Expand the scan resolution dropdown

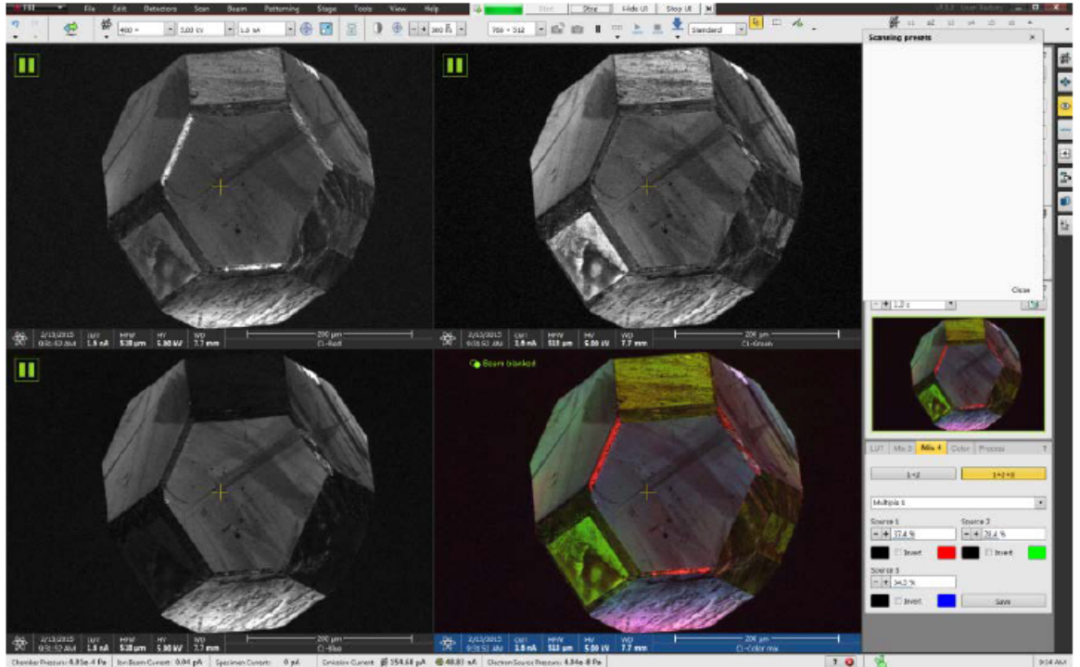point(541,29)
